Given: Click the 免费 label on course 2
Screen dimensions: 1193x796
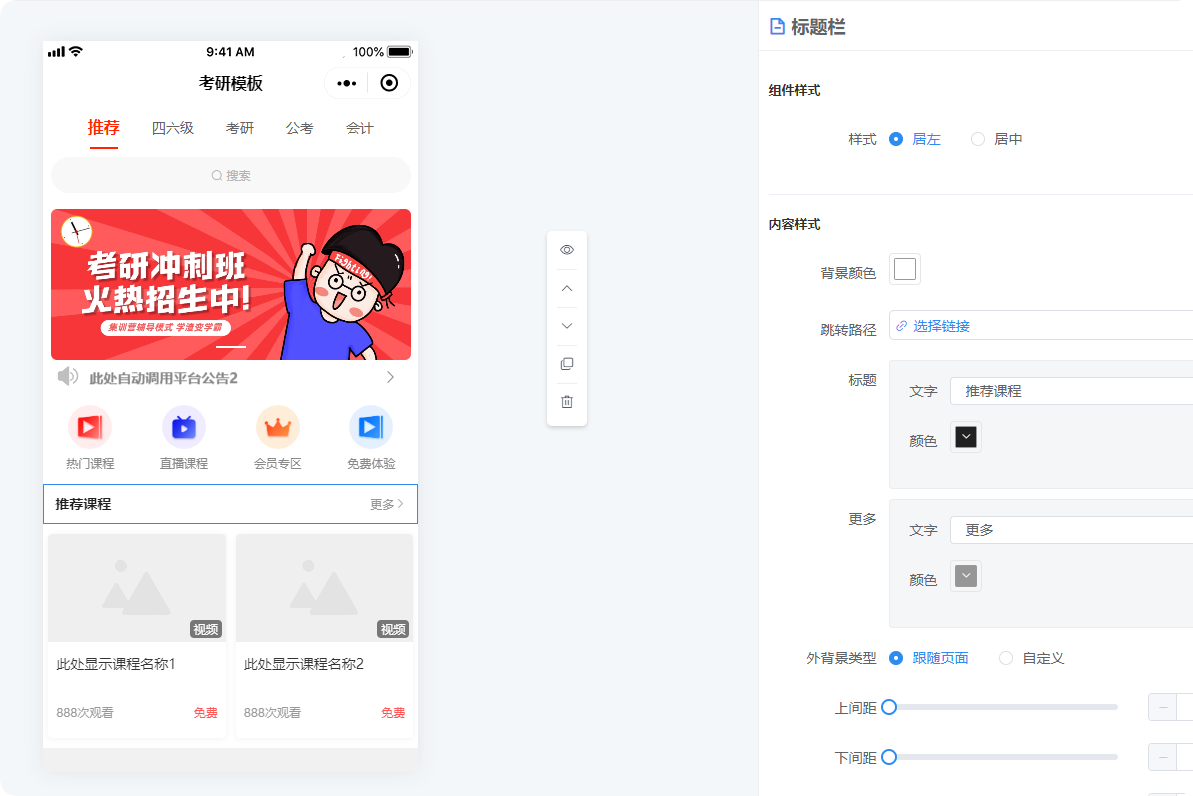Looking at the screenshot, I should [x=393, y=713].
